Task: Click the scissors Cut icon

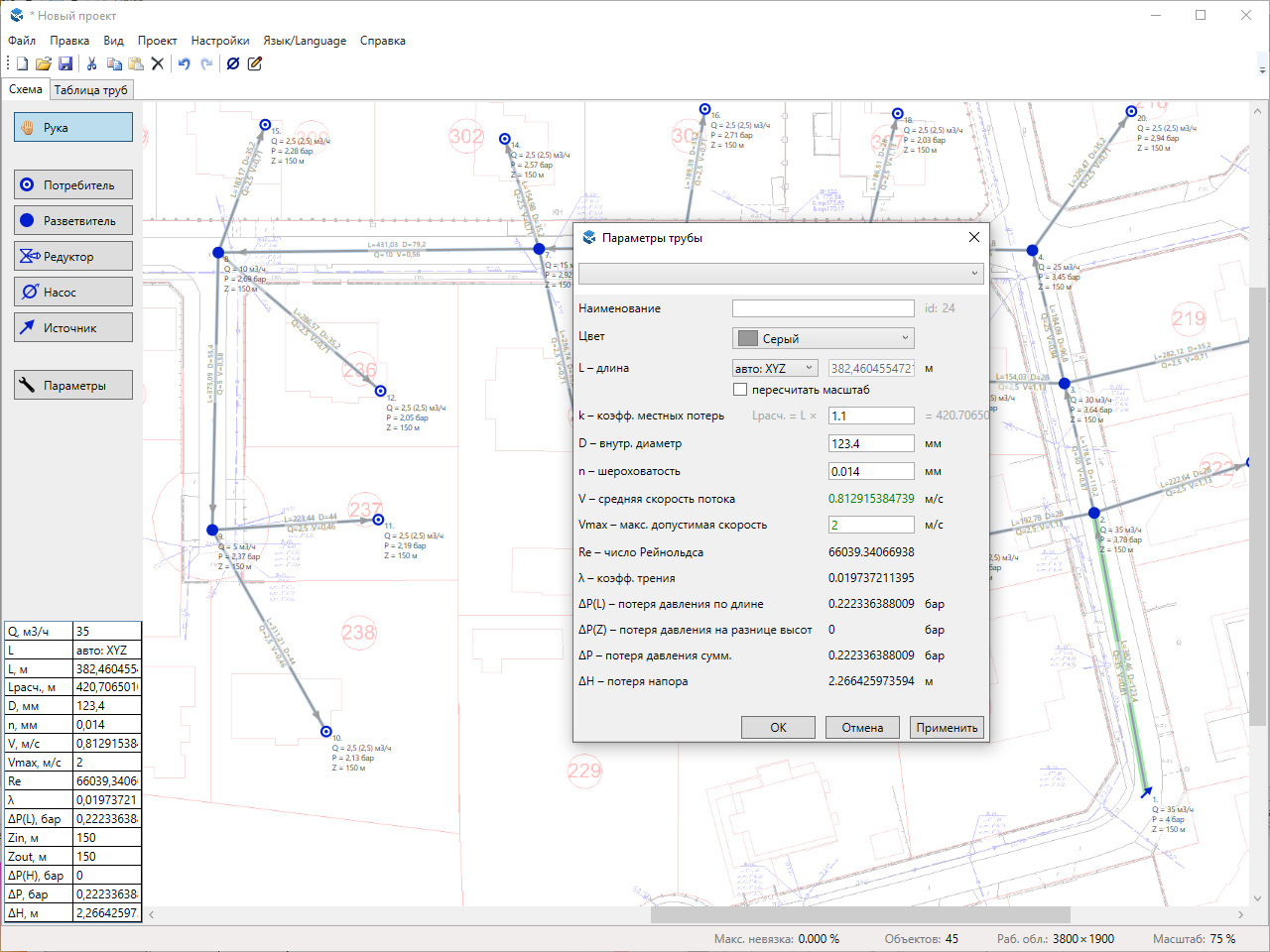Action: click(91, 63)
